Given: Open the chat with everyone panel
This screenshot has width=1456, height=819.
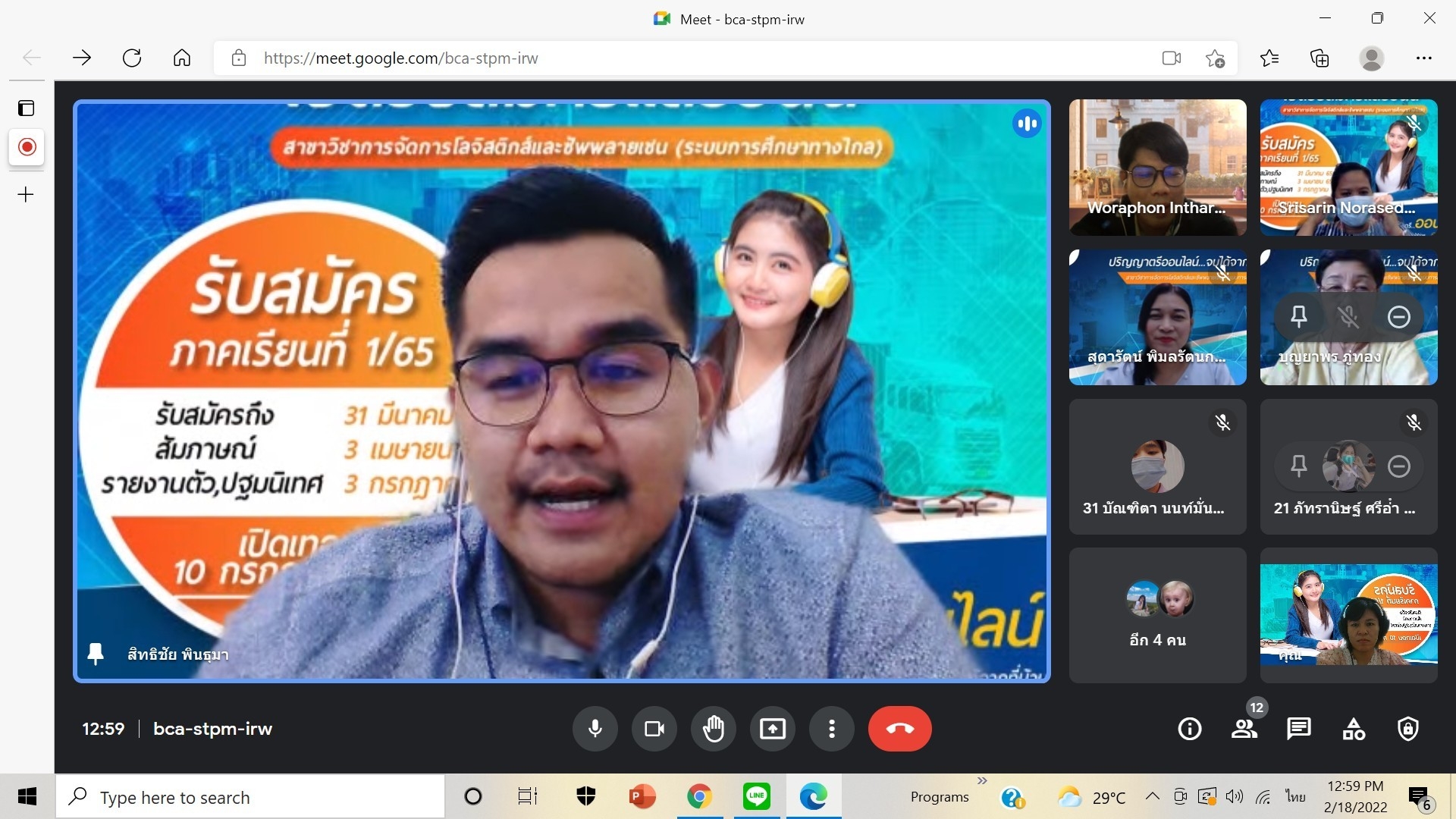Looking at the screenshot, I should click(1298, 729).
